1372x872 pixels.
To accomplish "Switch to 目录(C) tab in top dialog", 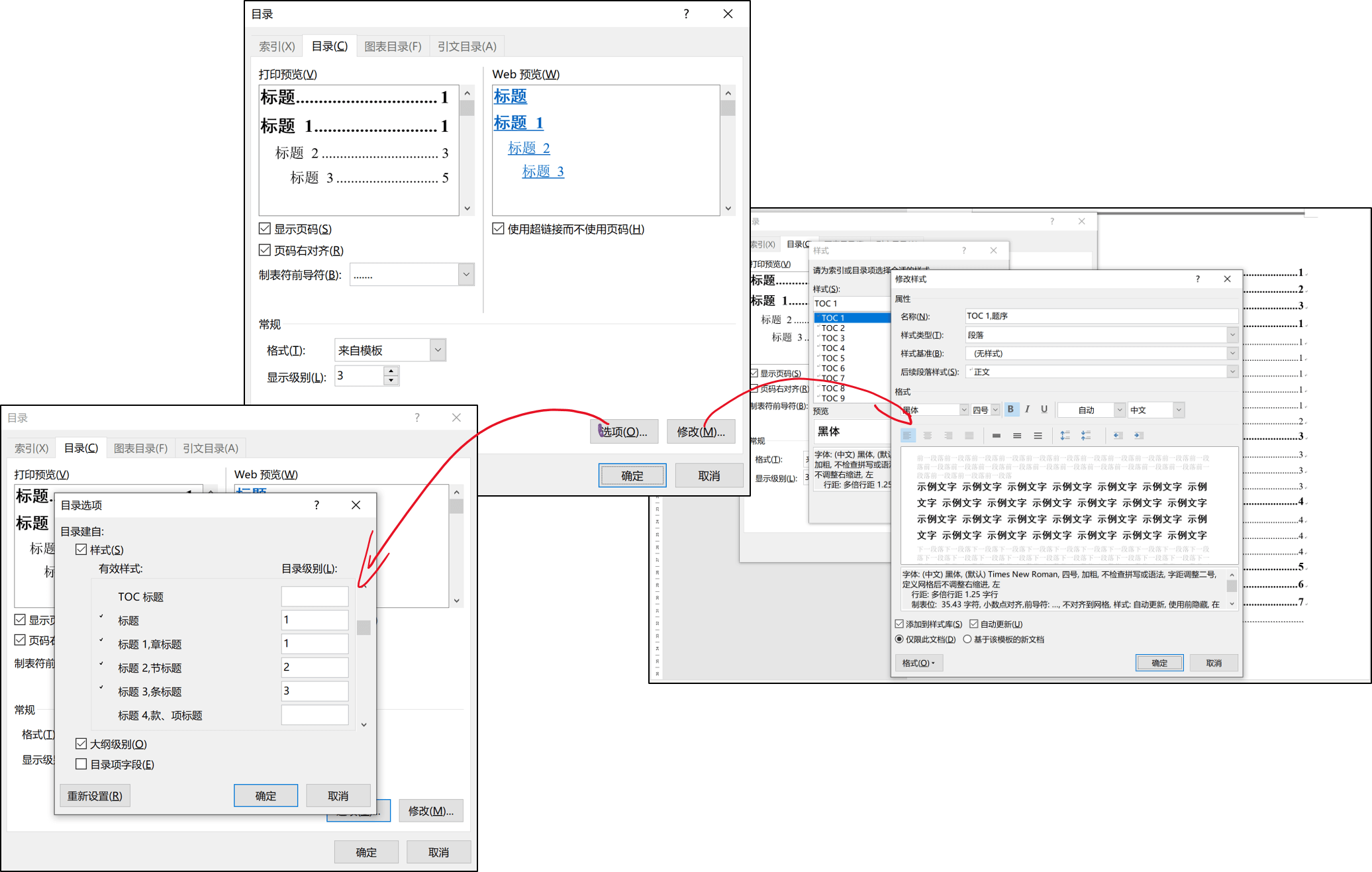I will pyautogui.click(x=330, y=46).
